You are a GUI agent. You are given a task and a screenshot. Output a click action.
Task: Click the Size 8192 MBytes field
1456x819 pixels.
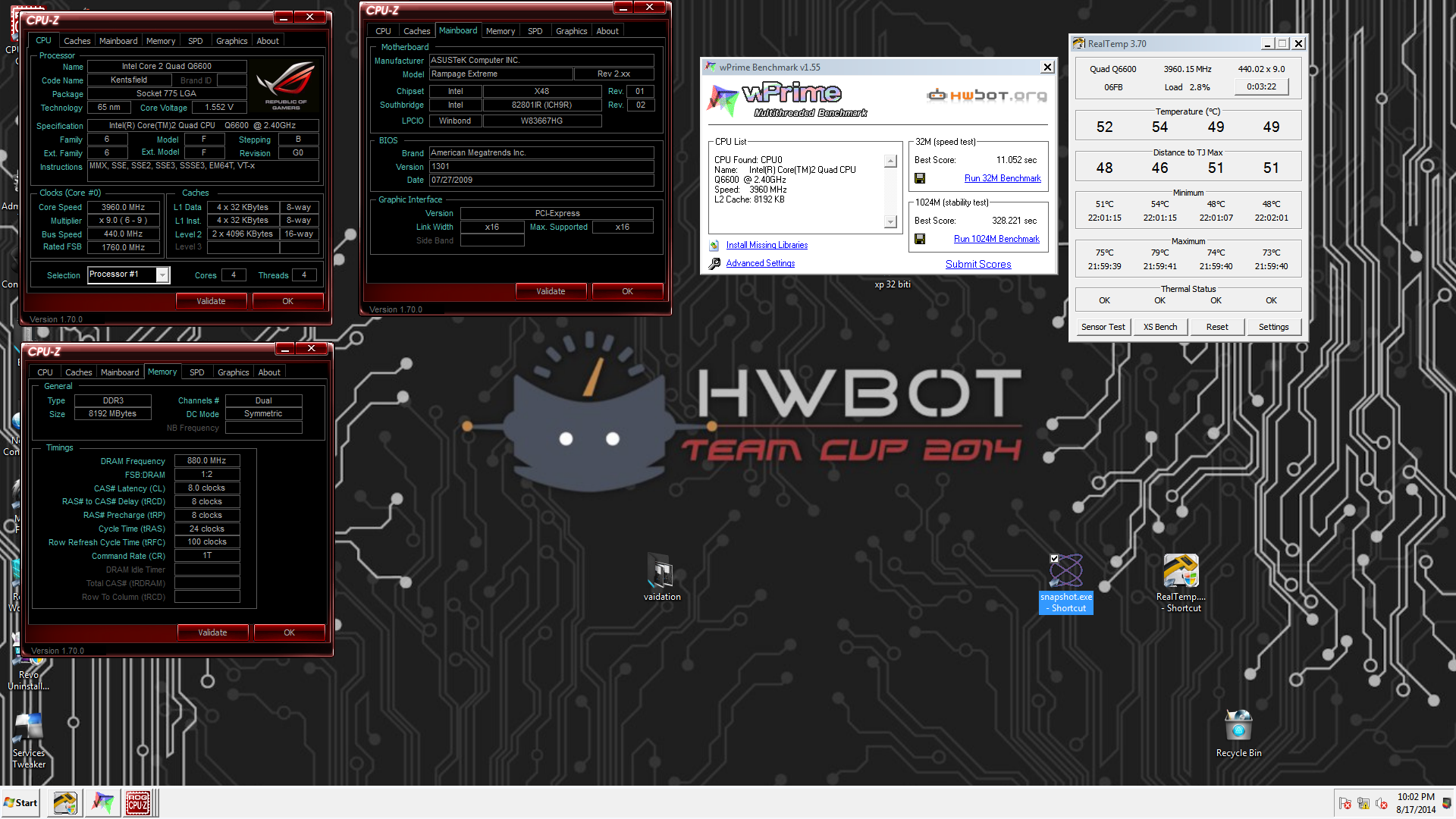coord(112,414)
